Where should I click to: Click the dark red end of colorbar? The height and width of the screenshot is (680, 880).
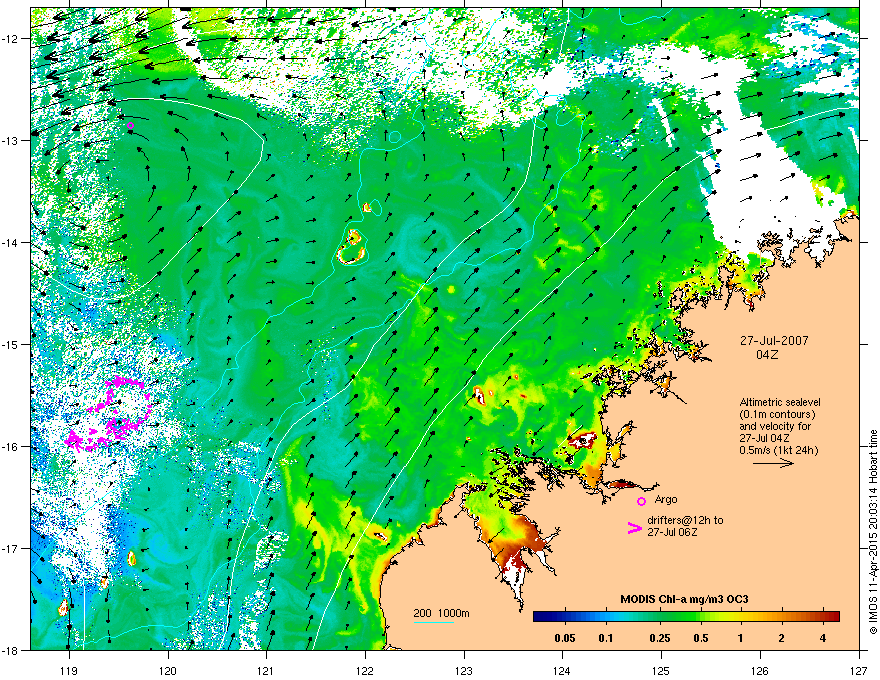(831, 617)
